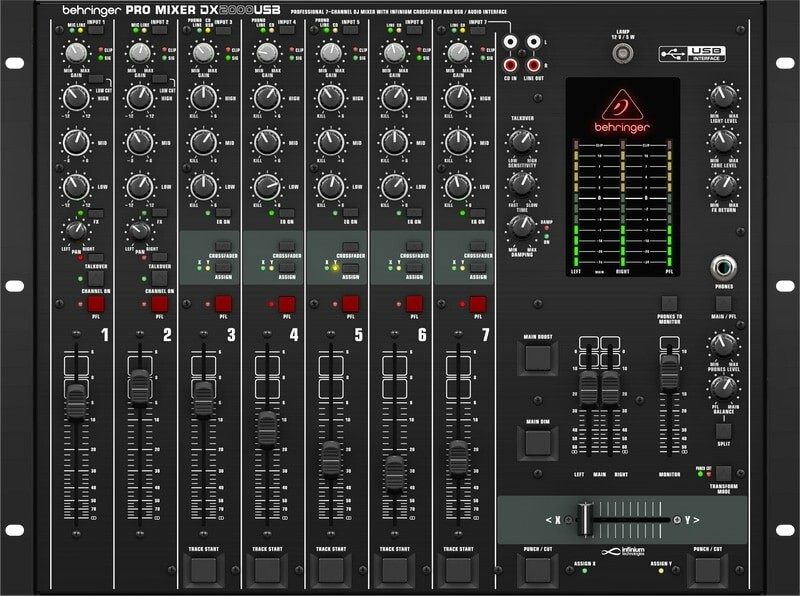800x596 pixels.
Task: Click the channel 2 Pan knob
Action: pos(140,231)
